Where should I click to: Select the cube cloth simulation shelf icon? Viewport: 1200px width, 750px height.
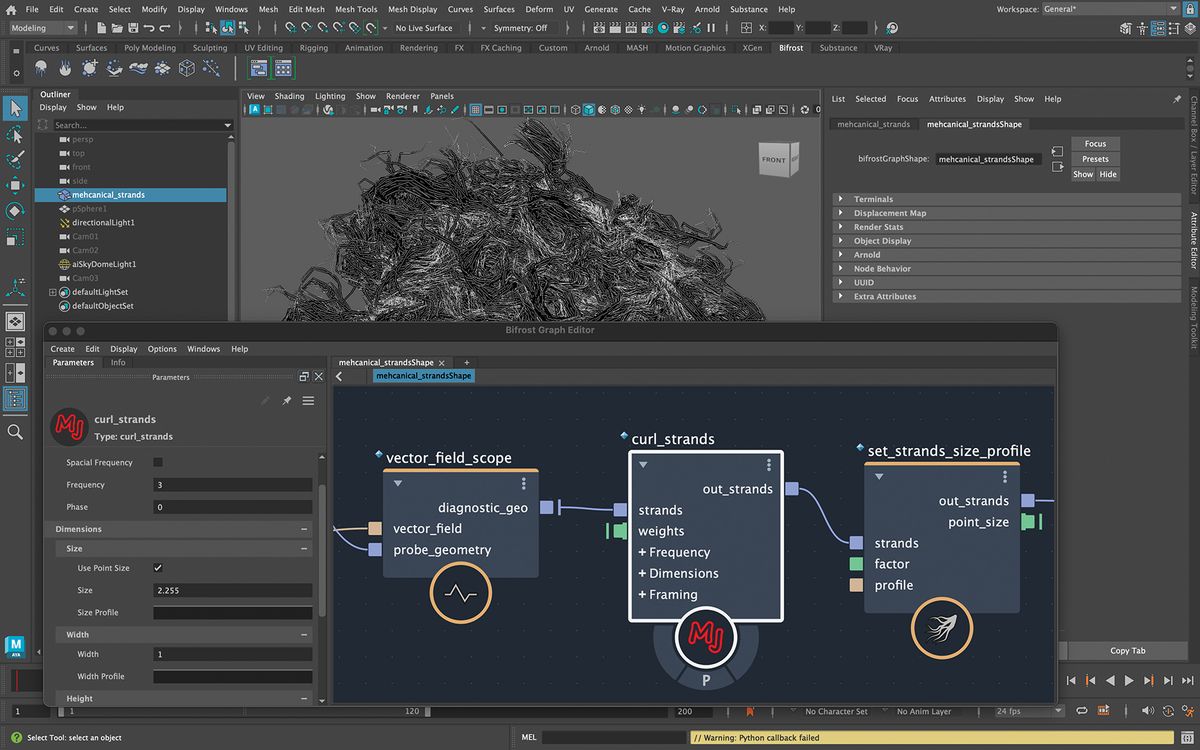tap(187, 68)
